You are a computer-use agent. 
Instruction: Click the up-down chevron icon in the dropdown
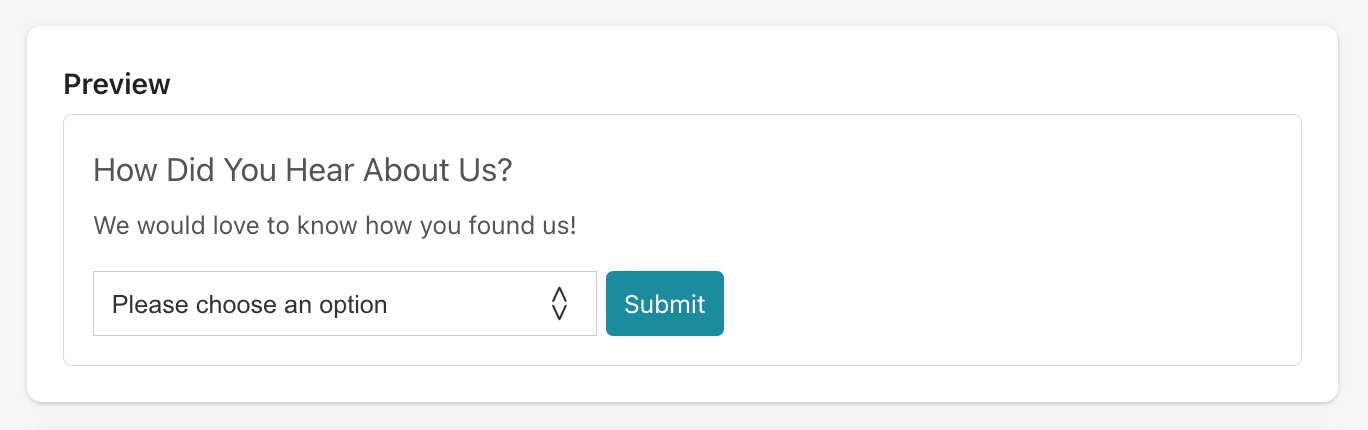tap(559, 303)
